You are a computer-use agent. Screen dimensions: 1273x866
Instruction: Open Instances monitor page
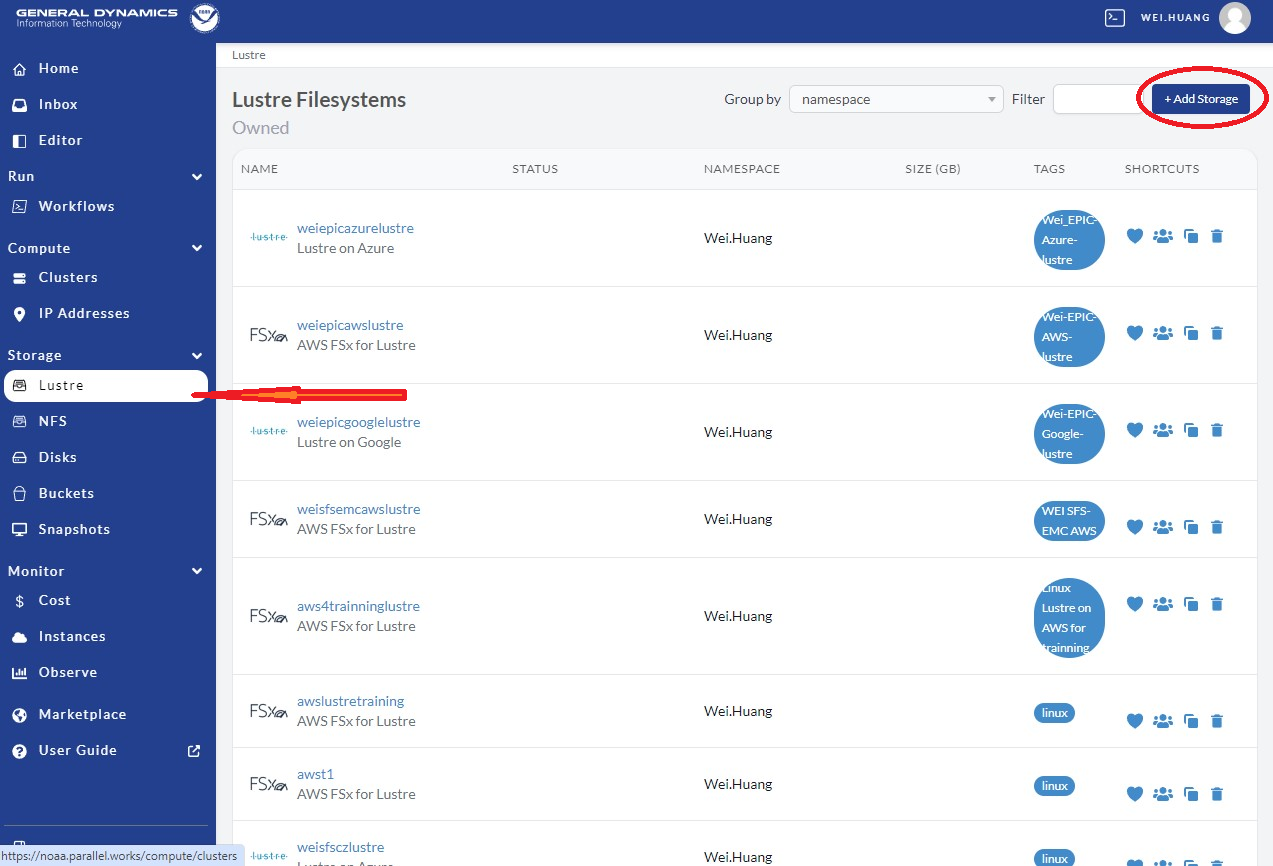click(72, 636)
